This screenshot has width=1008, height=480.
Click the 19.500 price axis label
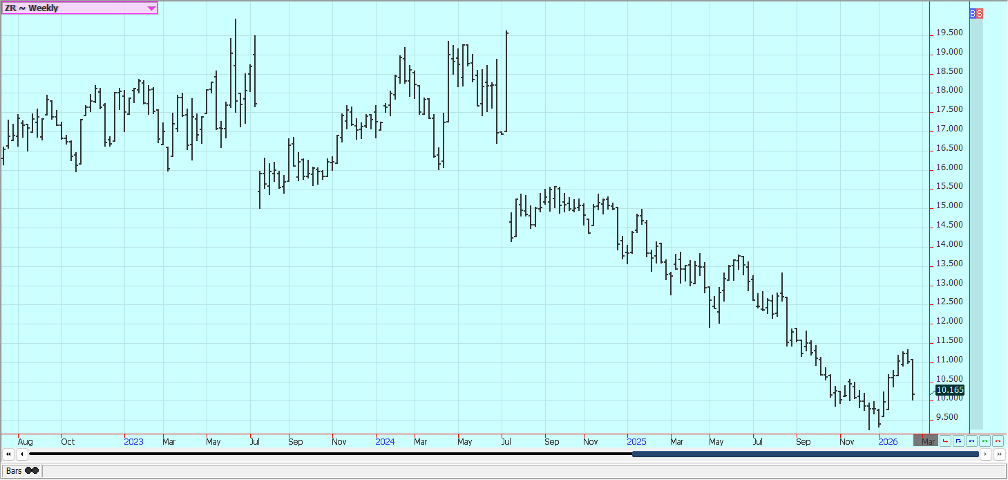[x=948, y=32]
